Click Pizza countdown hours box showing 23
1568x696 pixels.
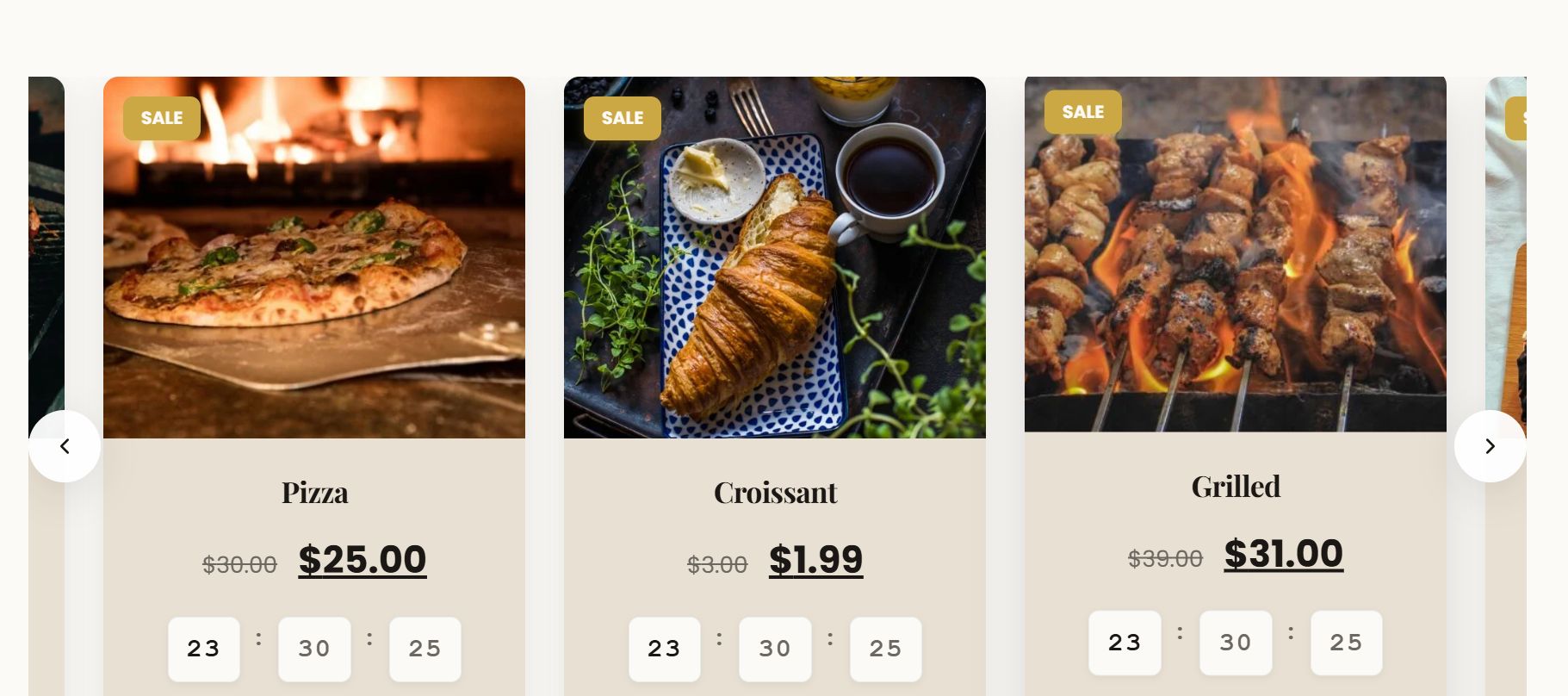tap(204, 649)
